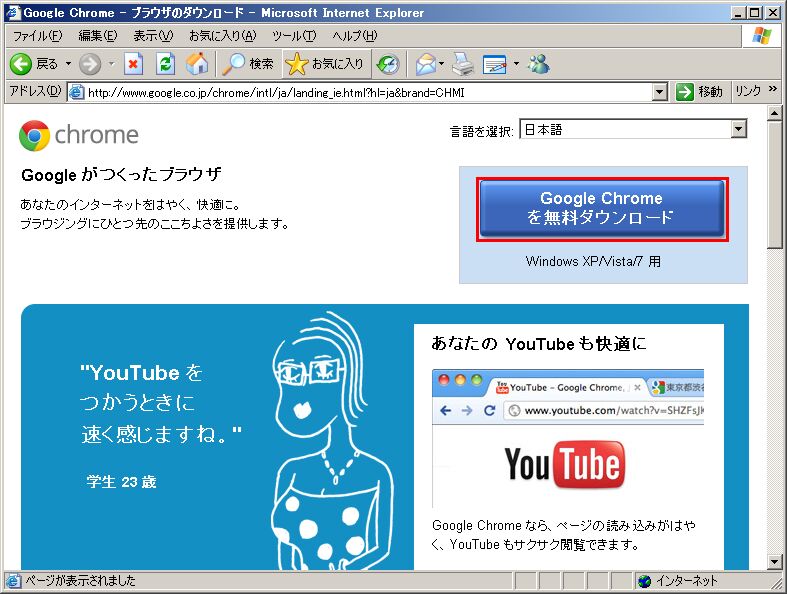The width and height of the screenshot is (787, 594).
Task: Expand the Mail icon dropdown arrow
Action: click(442, 64)
